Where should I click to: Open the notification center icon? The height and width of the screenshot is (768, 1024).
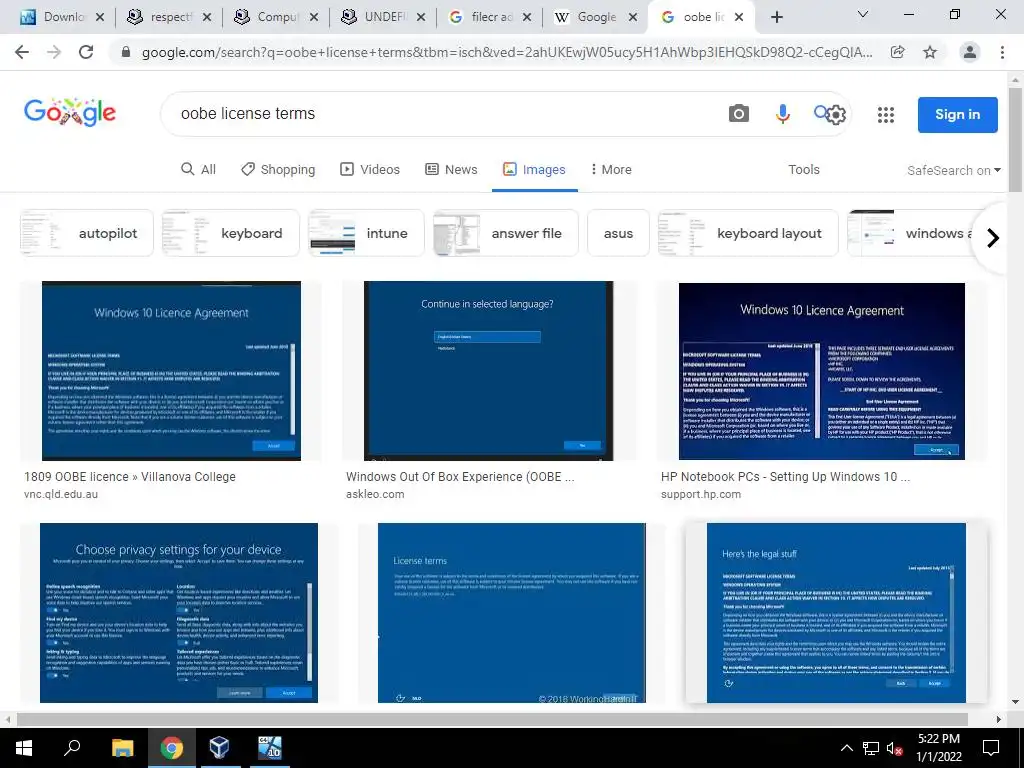pyautogui.click(x=991, y=748)
